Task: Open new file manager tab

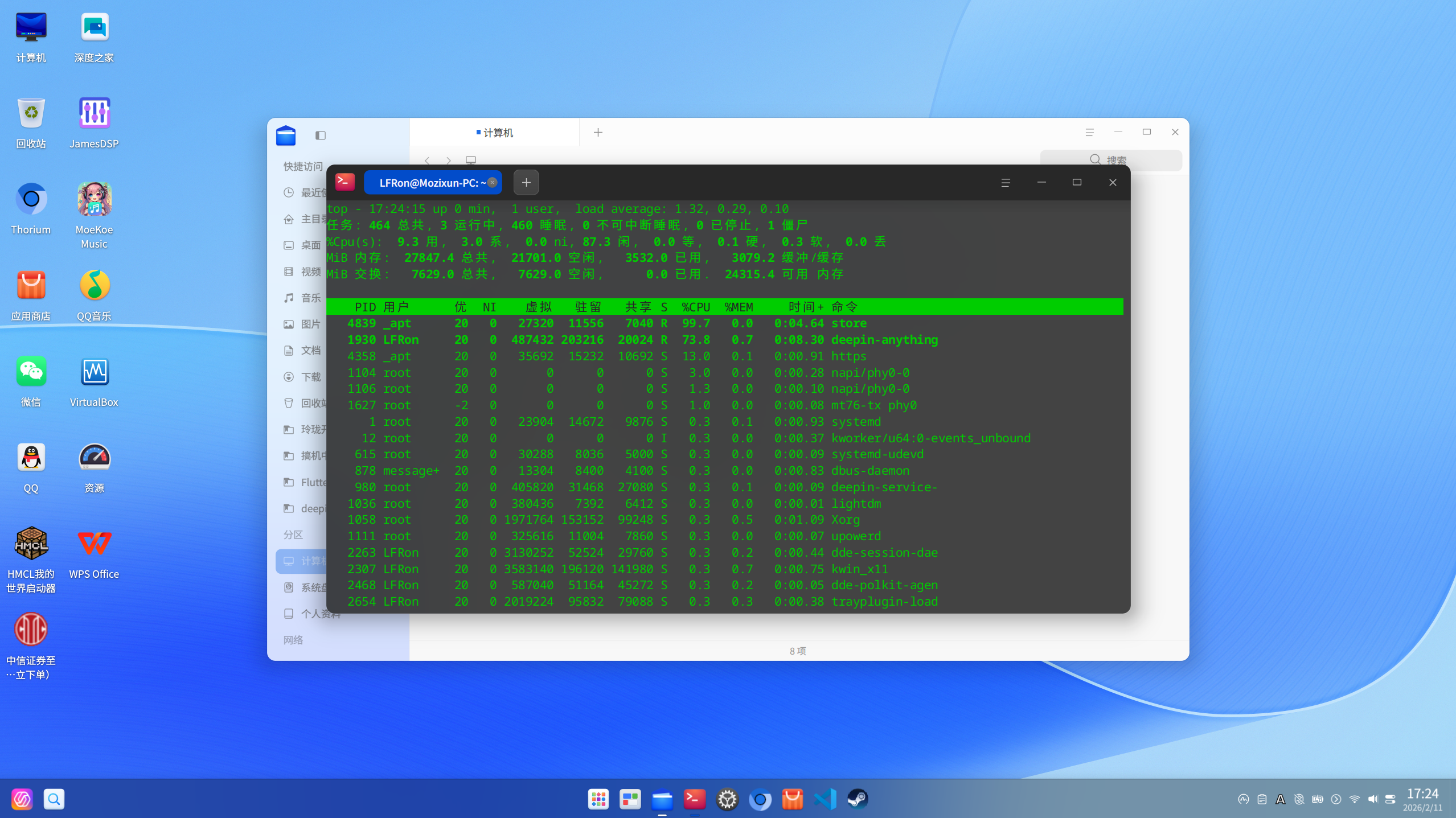Action: (598, 133)
